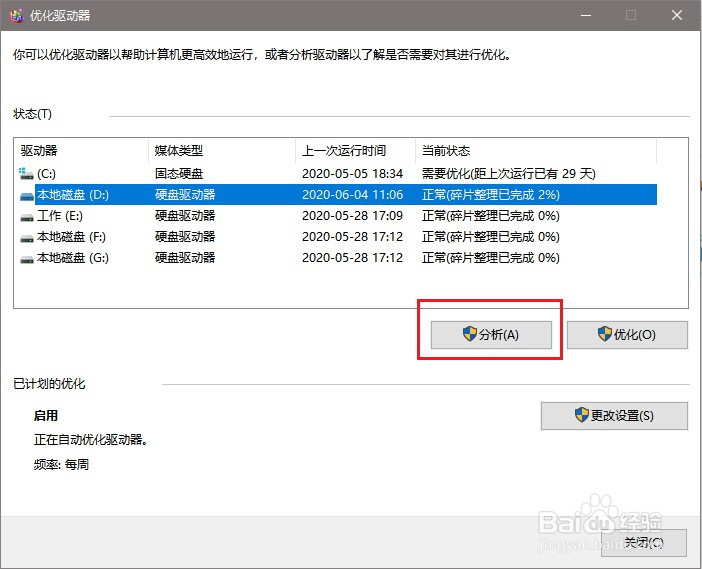Close the 优化驱动器 window with X
Viewport: 702px width, 569px height.
click(677, 15)
